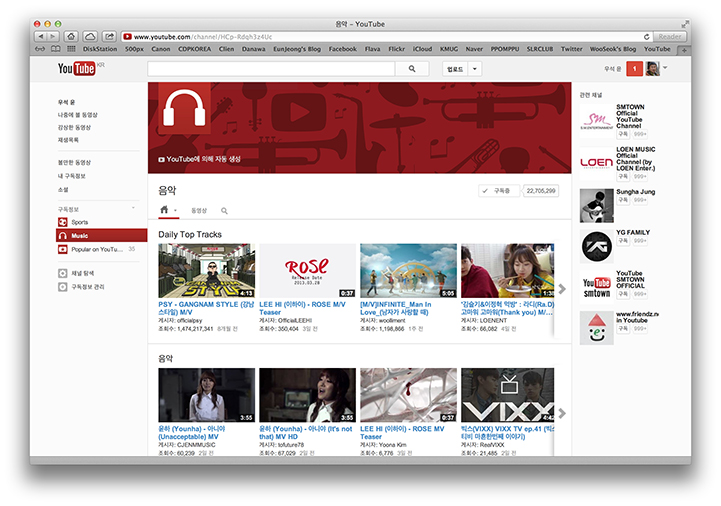Viewport: 721px width, 506px height.
Task: Open the DiskStation bookmark
Action: point(100,49)
